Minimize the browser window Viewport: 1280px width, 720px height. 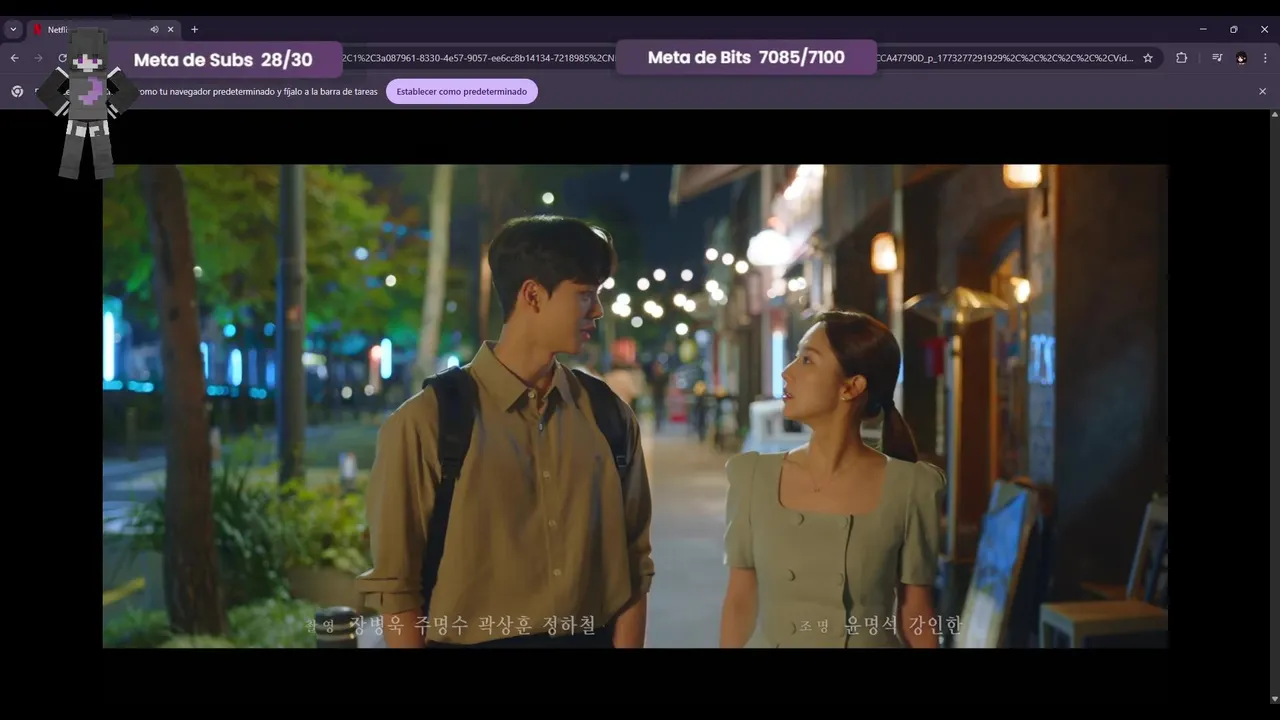[x=1203, y=30]
